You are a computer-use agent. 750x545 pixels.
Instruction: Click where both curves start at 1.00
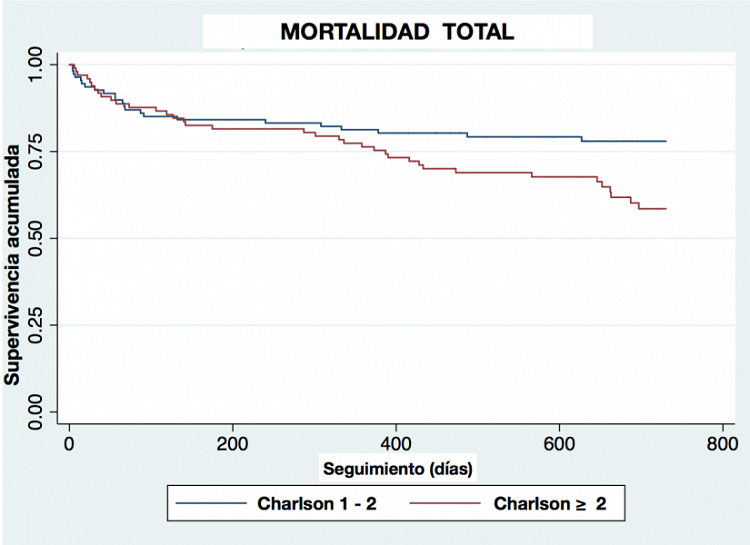[69, 64]
